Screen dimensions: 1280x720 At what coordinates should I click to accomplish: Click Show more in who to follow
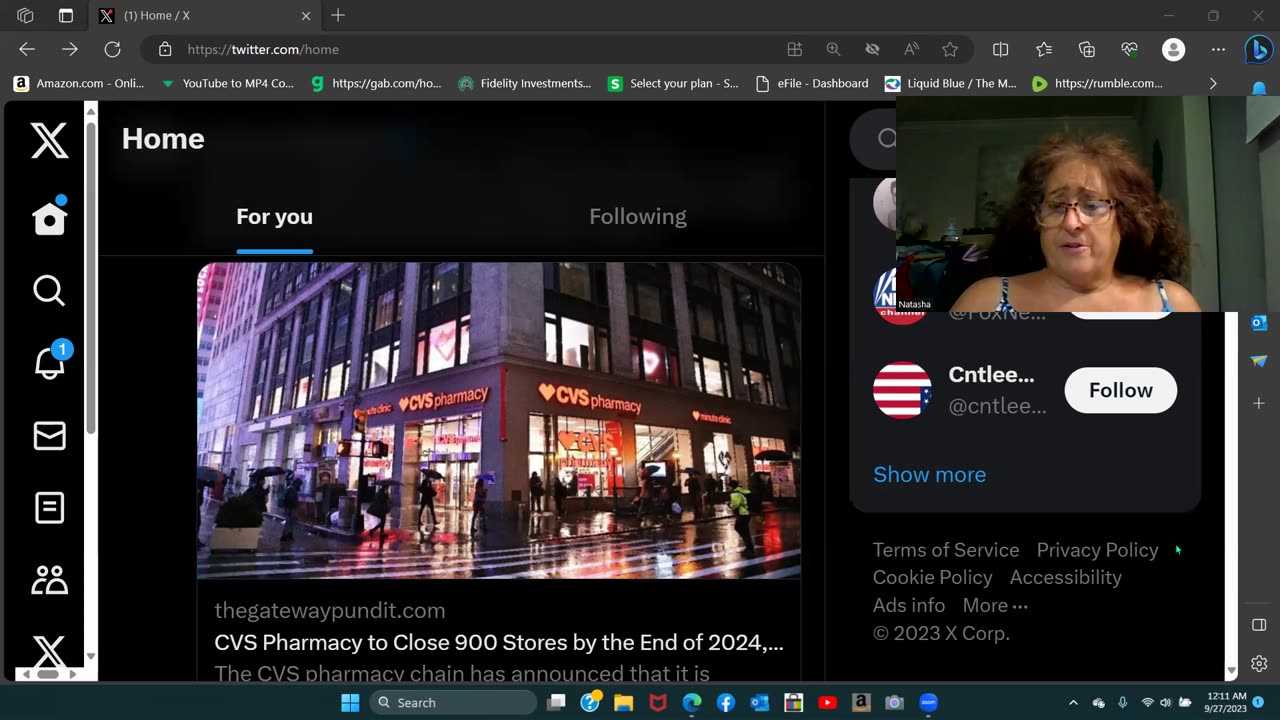click(x=929, y=474)
